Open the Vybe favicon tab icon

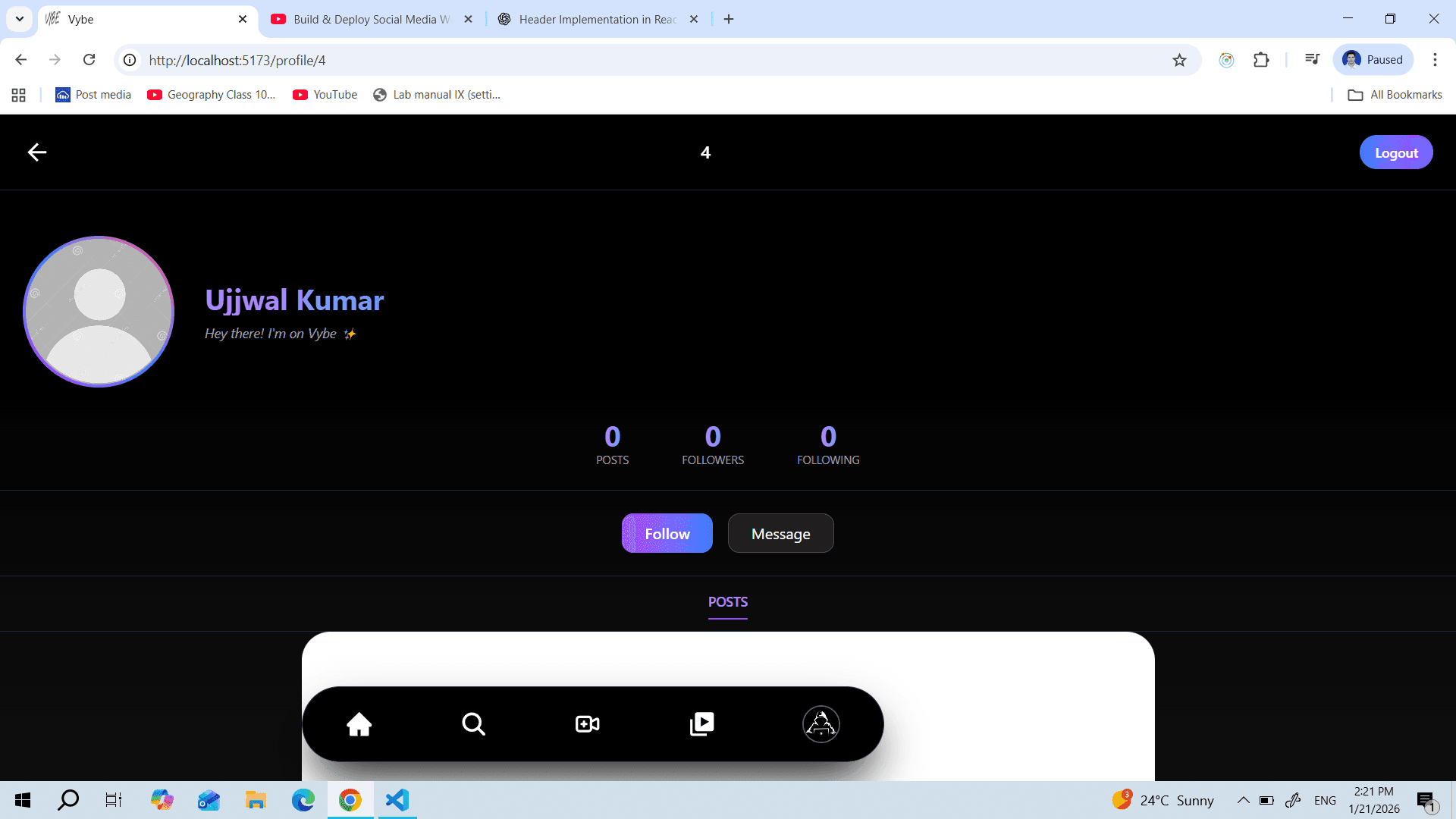[x=51, y=19]
